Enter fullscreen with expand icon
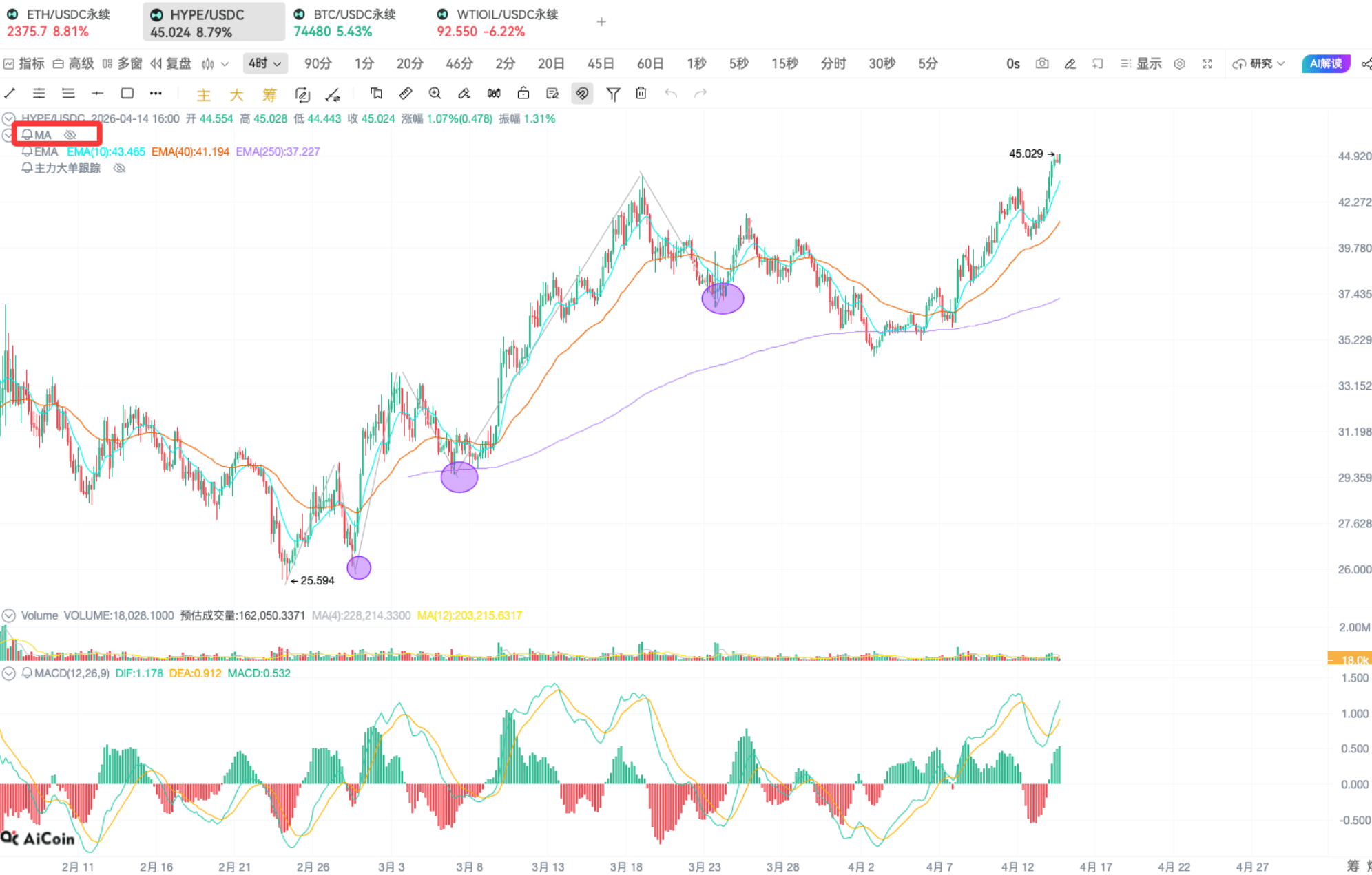The height and width of the screenshot is (875, 1372). click(x=1207, y=63)
